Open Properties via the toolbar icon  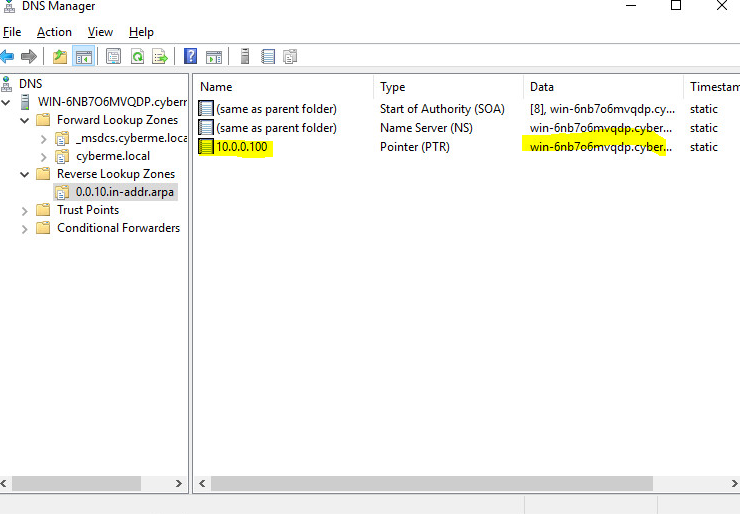[113, 57]
